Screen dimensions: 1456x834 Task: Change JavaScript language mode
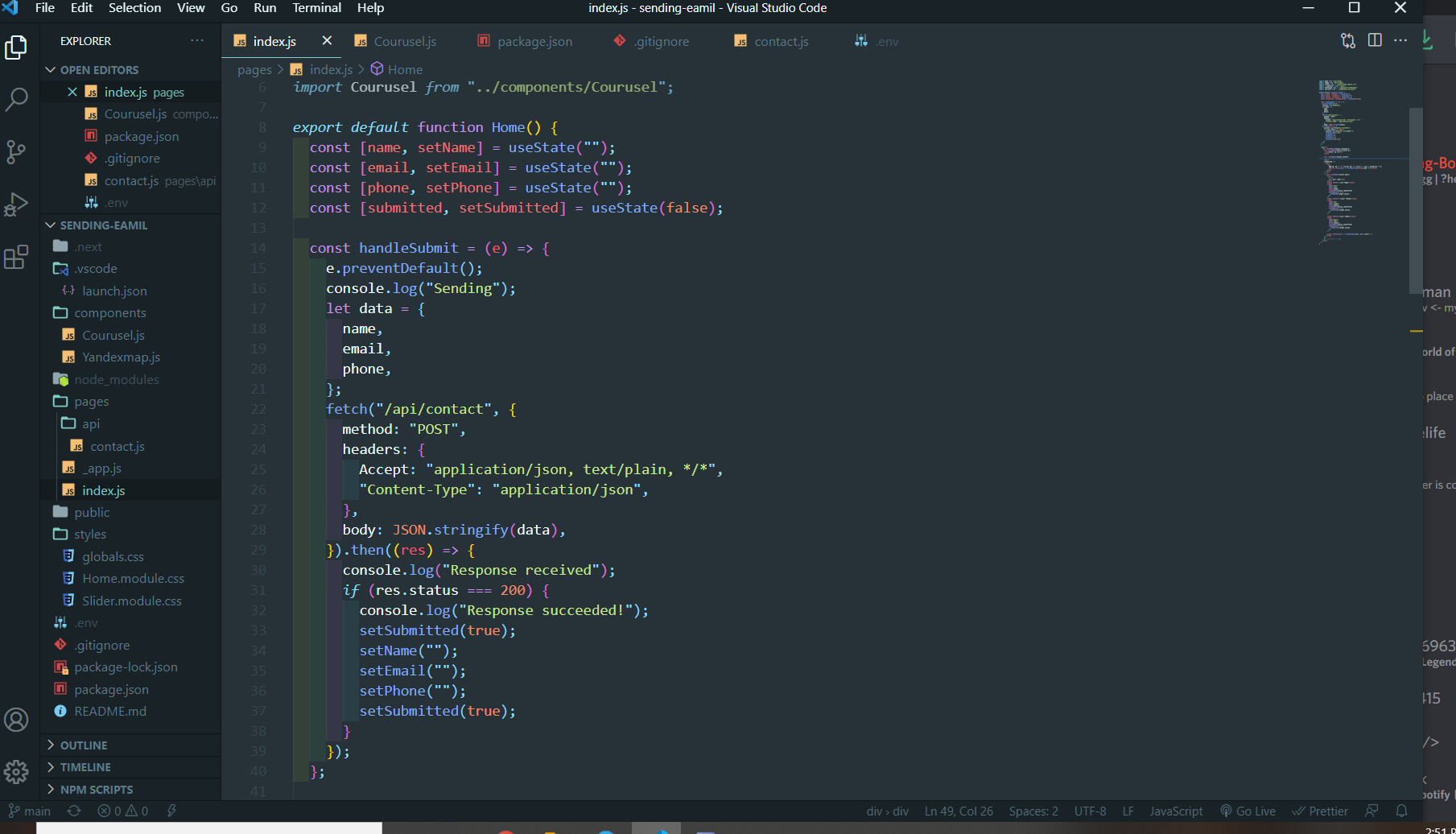click(x=1176, y=811)
